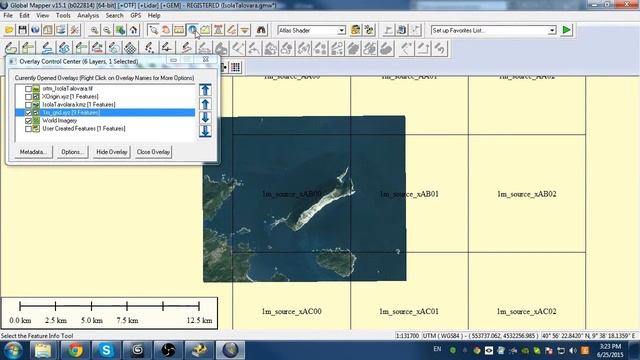640x360 pixels.
Task: Click the 1:131700 scale in status bar
Action: (x=407, y=336)
